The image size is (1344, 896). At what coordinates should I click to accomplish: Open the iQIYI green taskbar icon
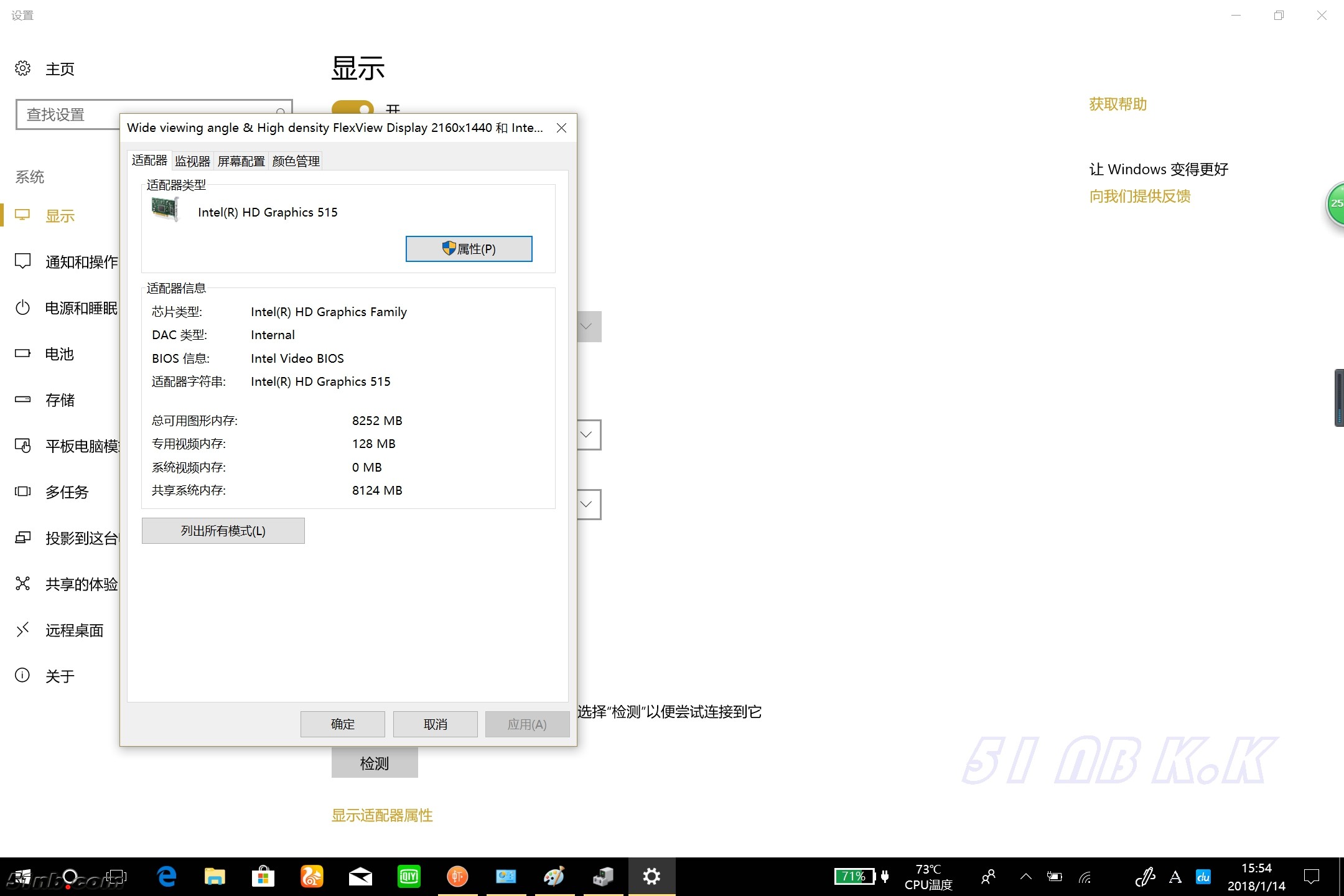pyautogui.click(x=409, y=877)
